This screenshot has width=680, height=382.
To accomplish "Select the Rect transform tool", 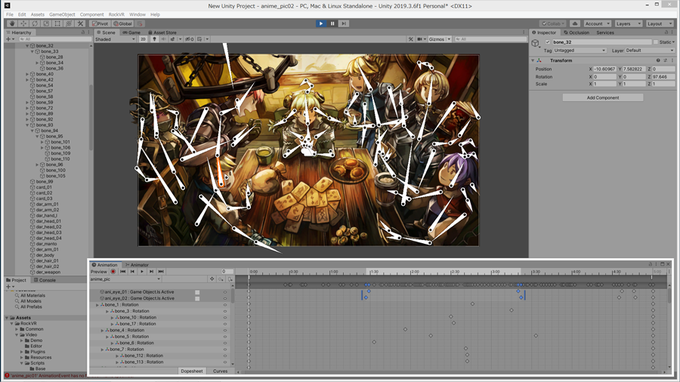I will pos(57,23).
